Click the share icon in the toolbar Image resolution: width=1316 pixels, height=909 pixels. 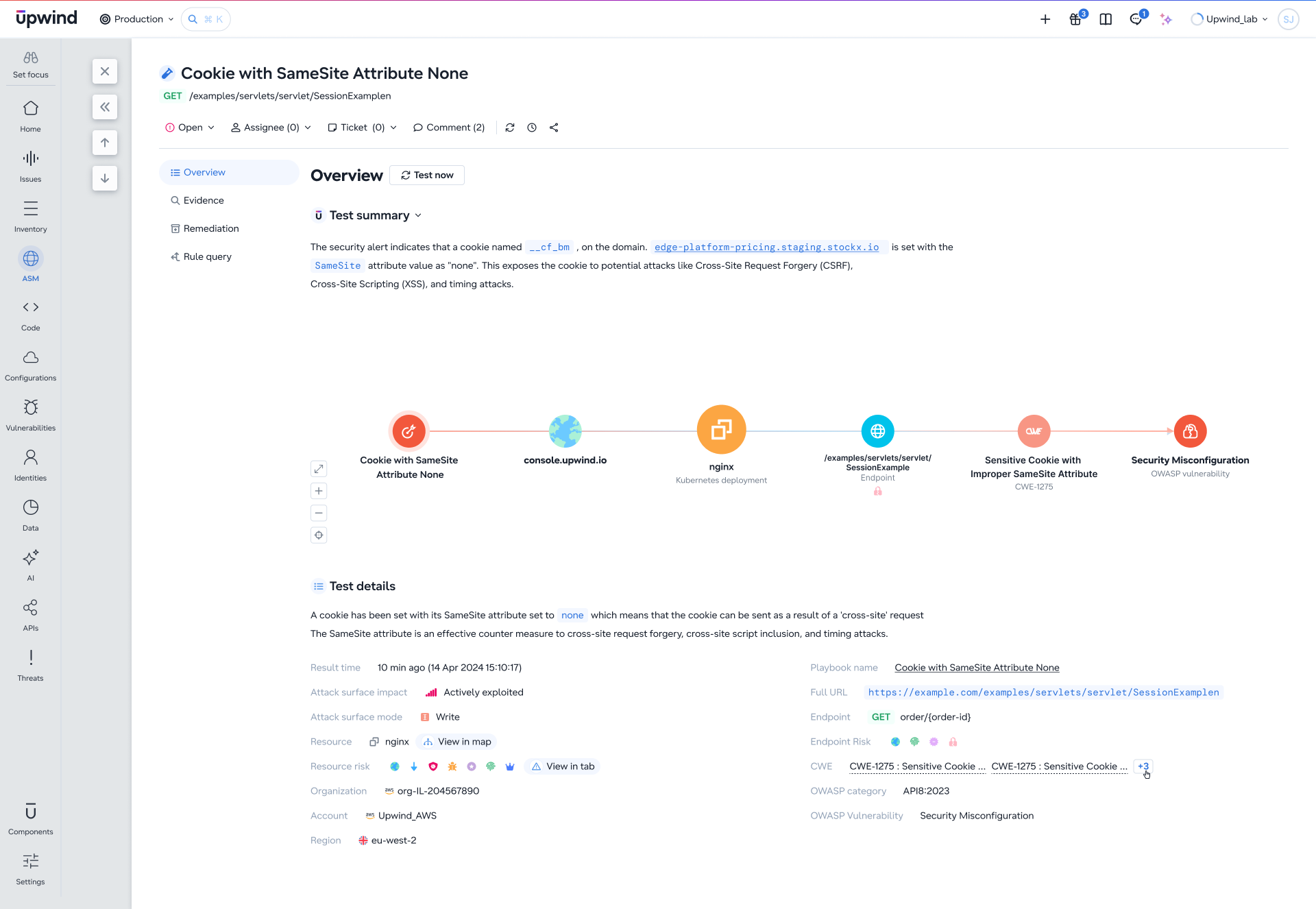click(554, 128)
